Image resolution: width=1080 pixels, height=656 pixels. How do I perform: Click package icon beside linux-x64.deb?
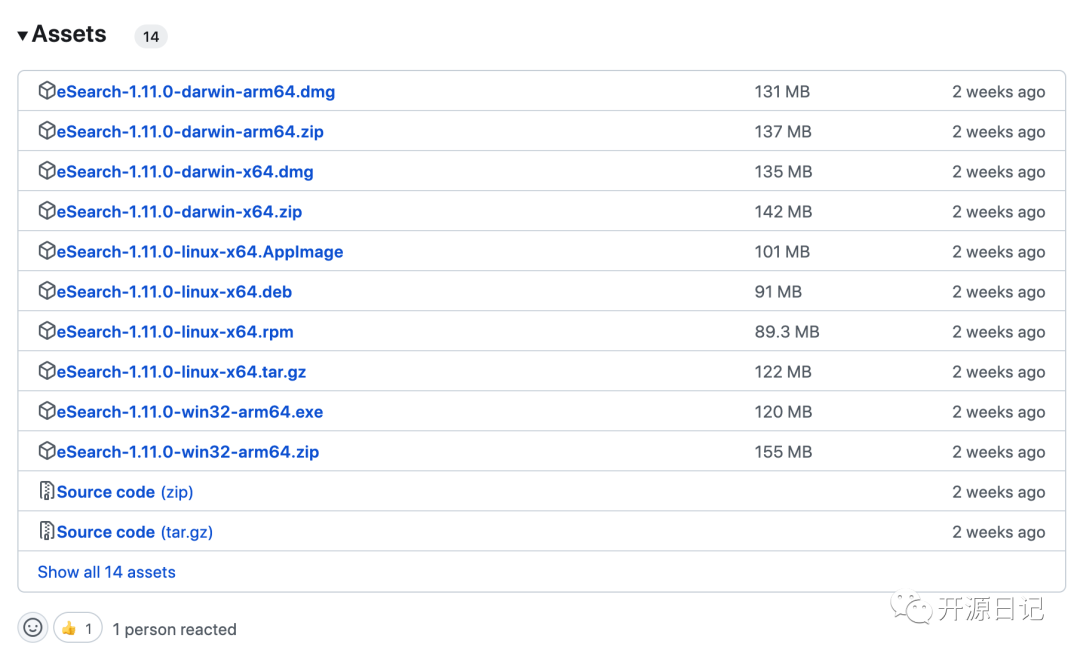pos(46,290)
